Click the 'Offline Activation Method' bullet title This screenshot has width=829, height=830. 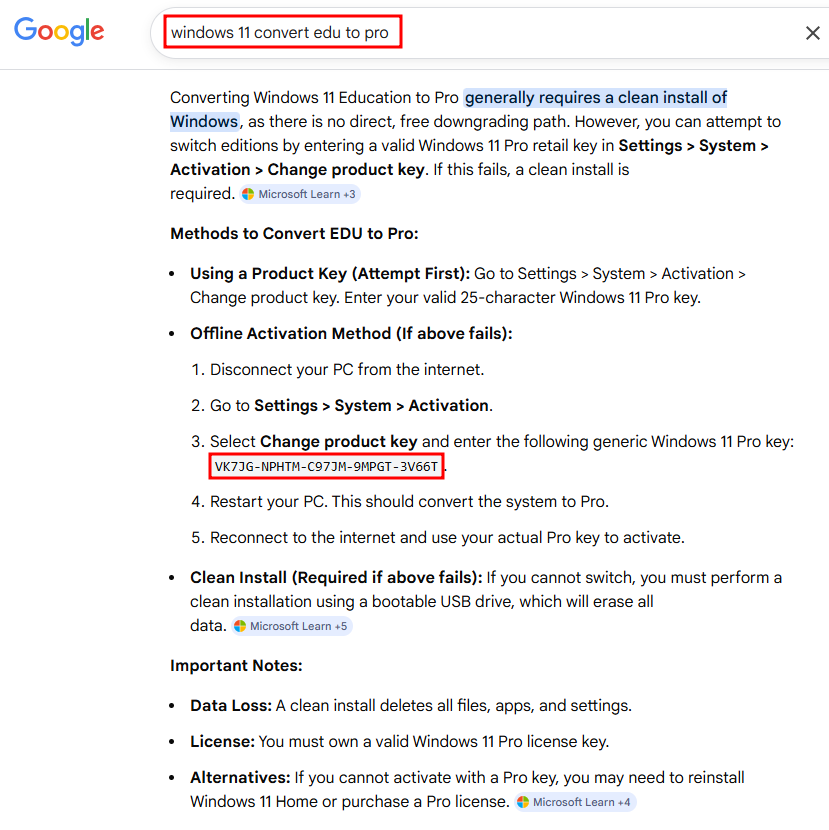point(351,334)
